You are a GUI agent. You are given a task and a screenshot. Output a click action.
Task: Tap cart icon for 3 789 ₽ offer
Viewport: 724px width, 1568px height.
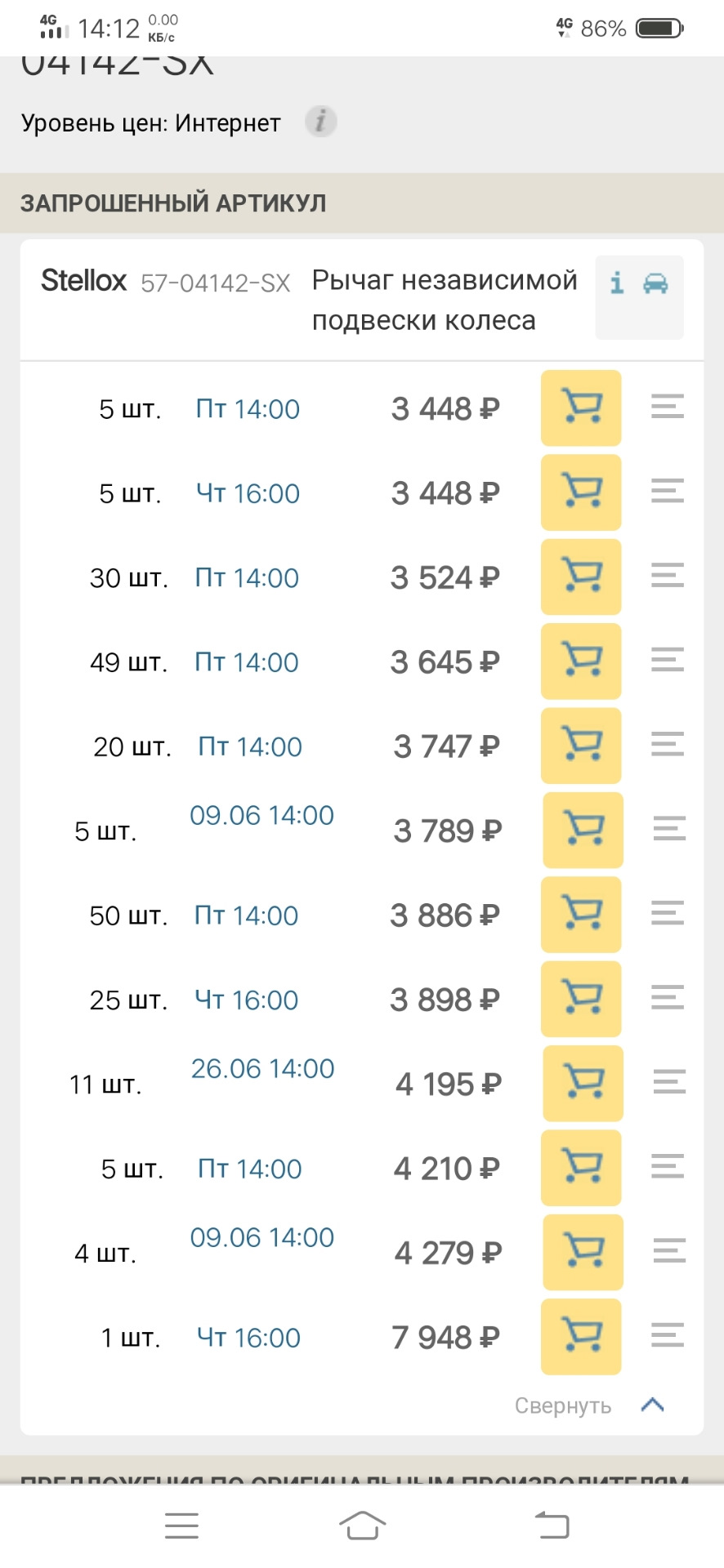pos(583,830)
